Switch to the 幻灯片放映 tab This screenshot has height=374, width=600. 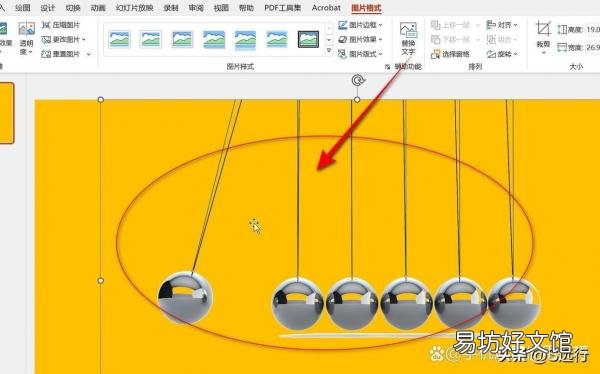[x=135, y=8]
